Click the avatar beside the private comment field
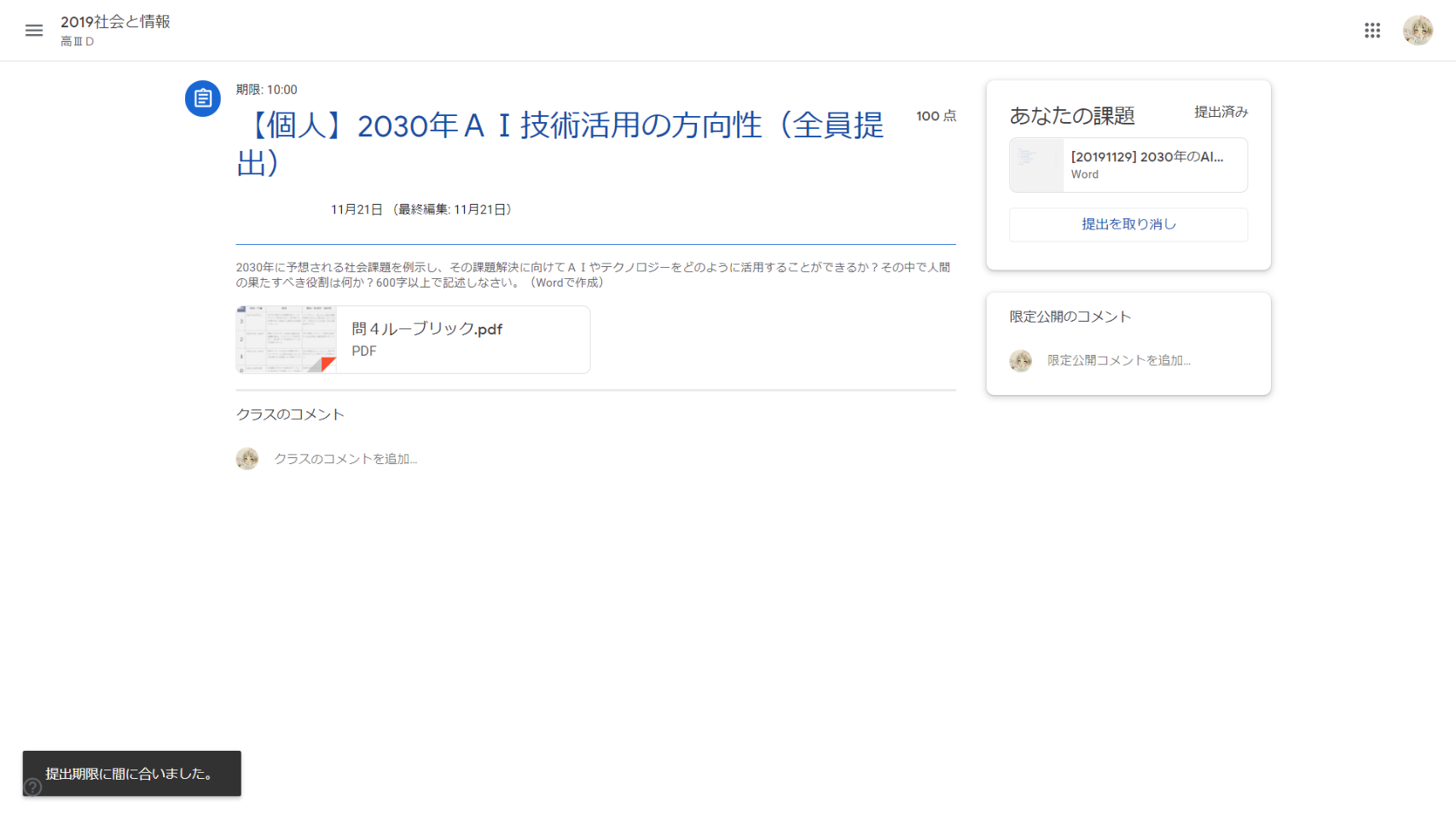The image size is (1456, 819). pos(1020,361)
